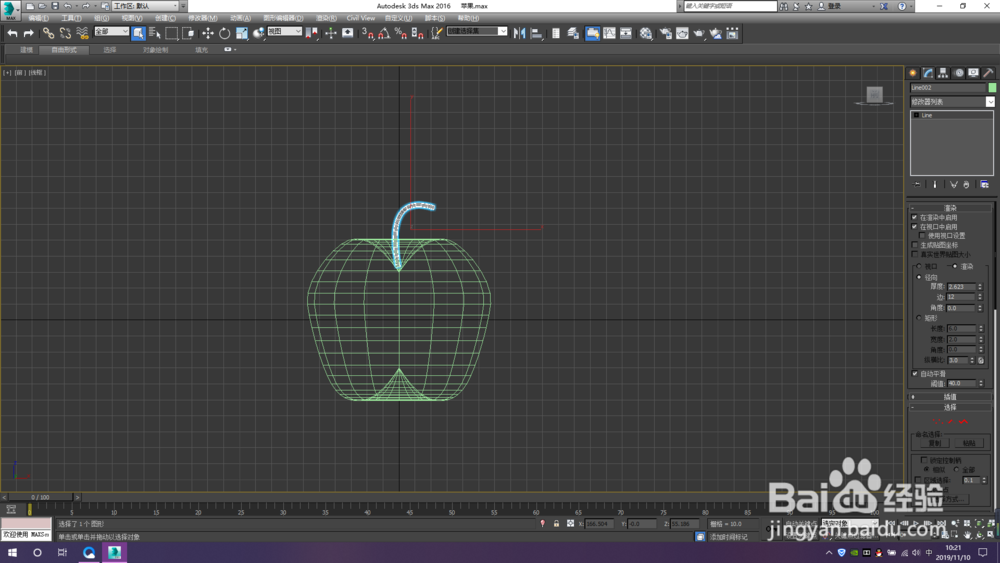Switch to the Utilities hammer tab
1000x563 pixels.
coord(989,73)
